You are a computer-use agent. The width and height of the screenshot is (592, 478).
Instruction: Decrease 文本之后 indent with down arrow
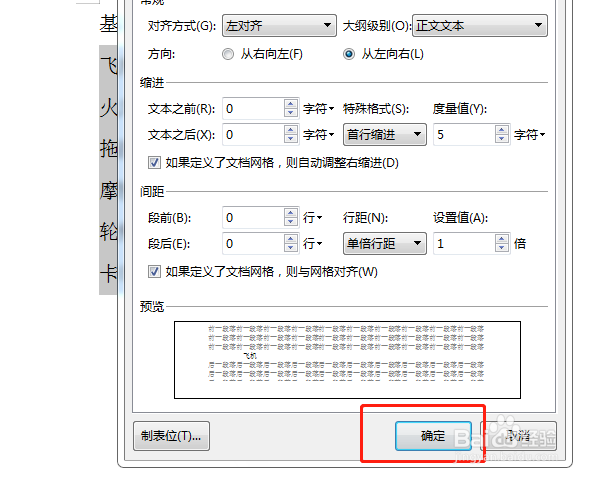tap(290, 139)
